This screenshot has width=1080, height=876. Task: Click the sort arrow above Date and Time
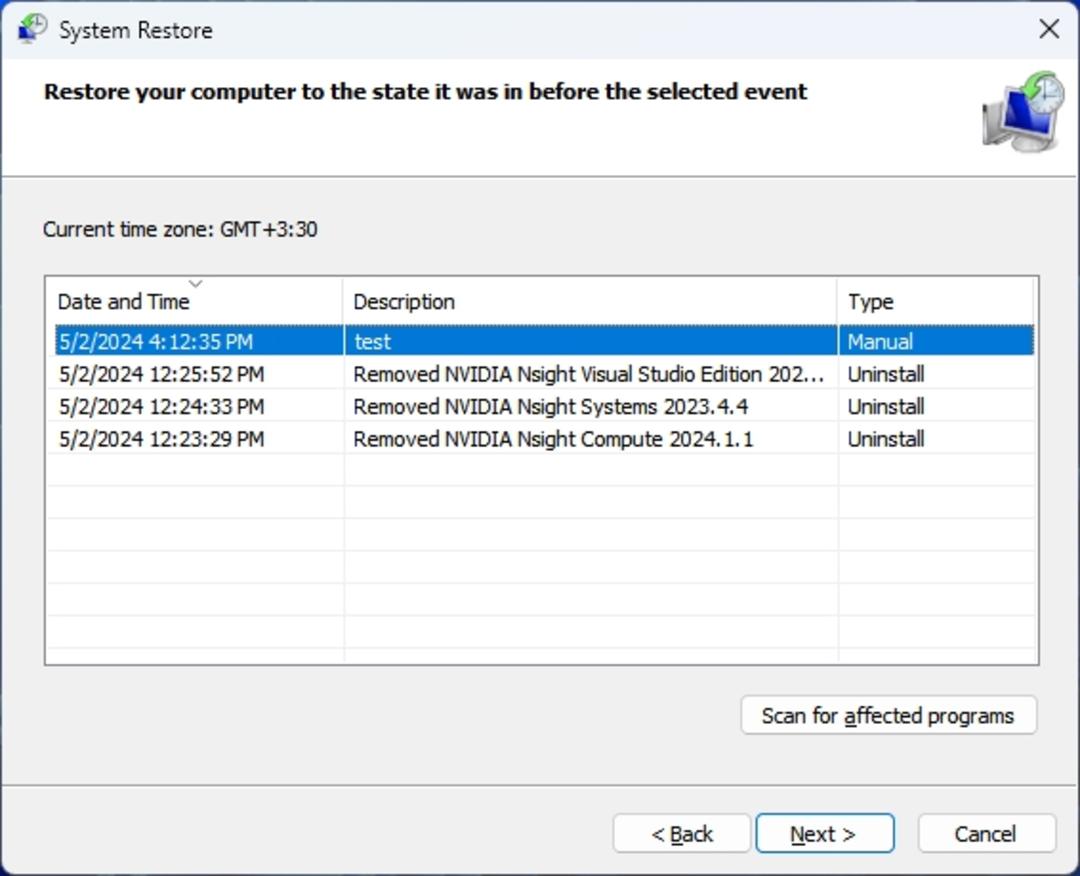point(196,284)
